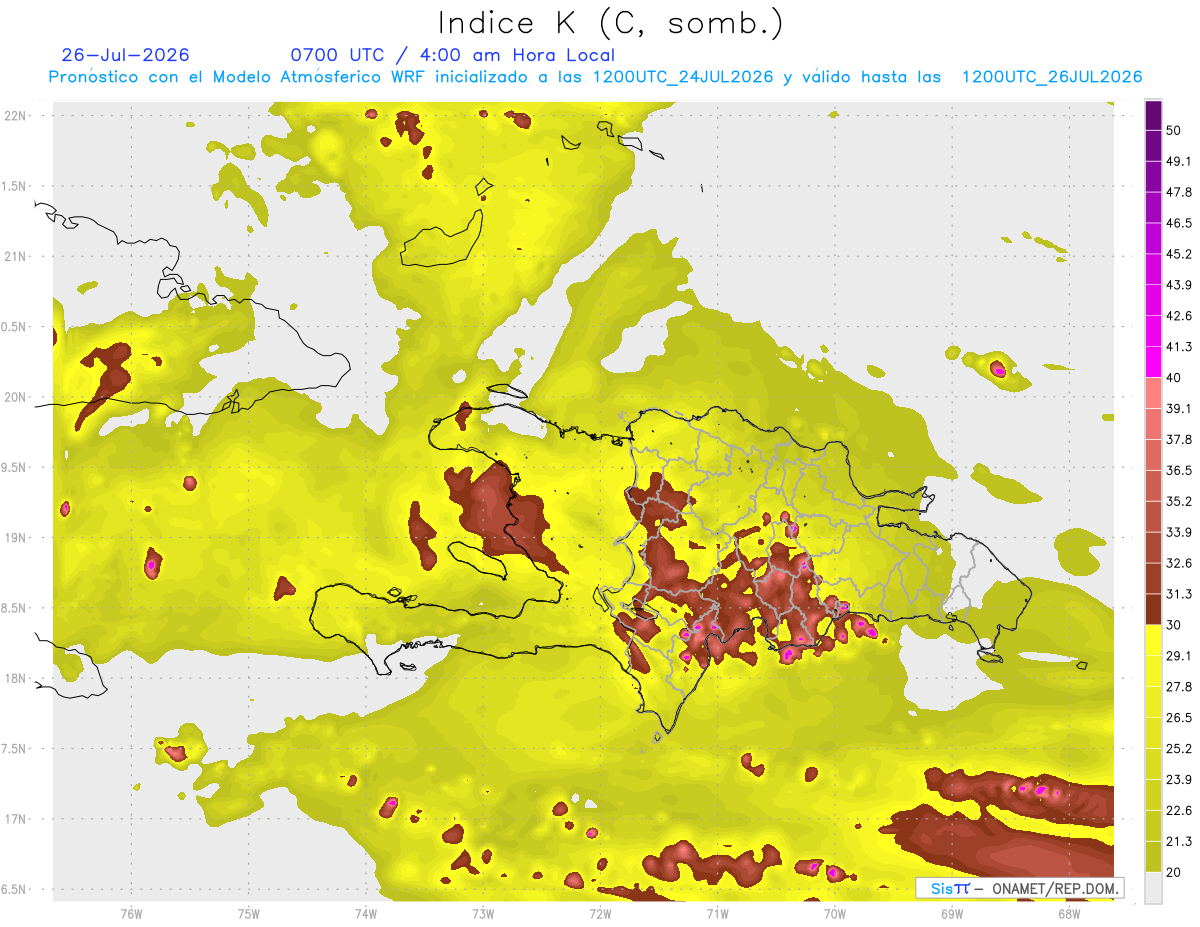Click the '18N' latitude label
Image resolution: width=1200 pixels, height=927 pixels.
tap(16, 679)
